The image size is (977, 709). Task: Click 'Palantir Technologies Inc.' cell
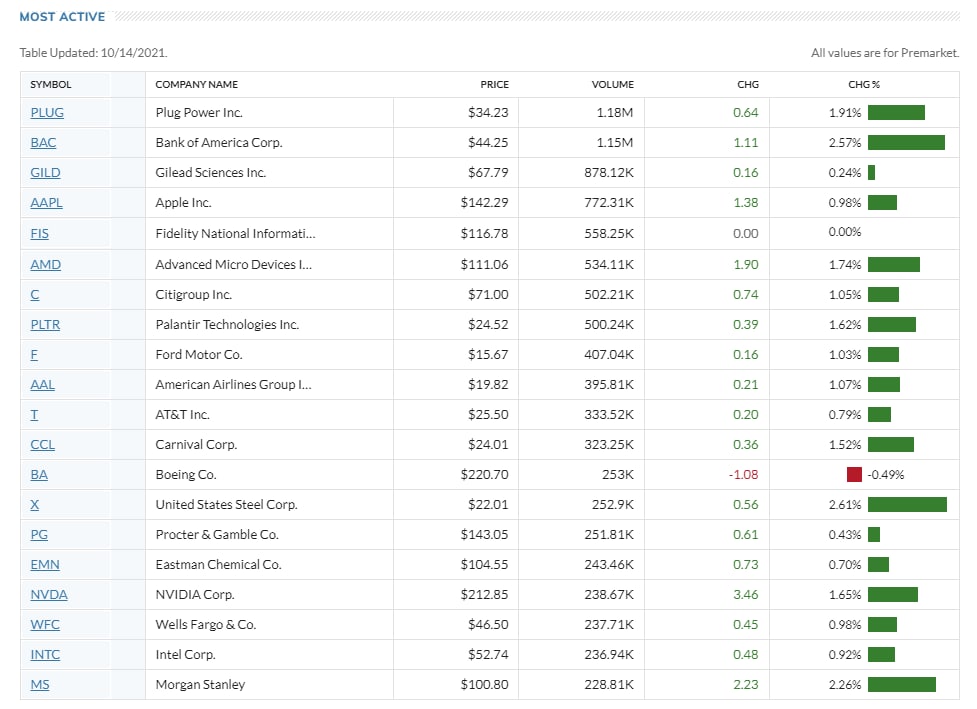[227, 325]
